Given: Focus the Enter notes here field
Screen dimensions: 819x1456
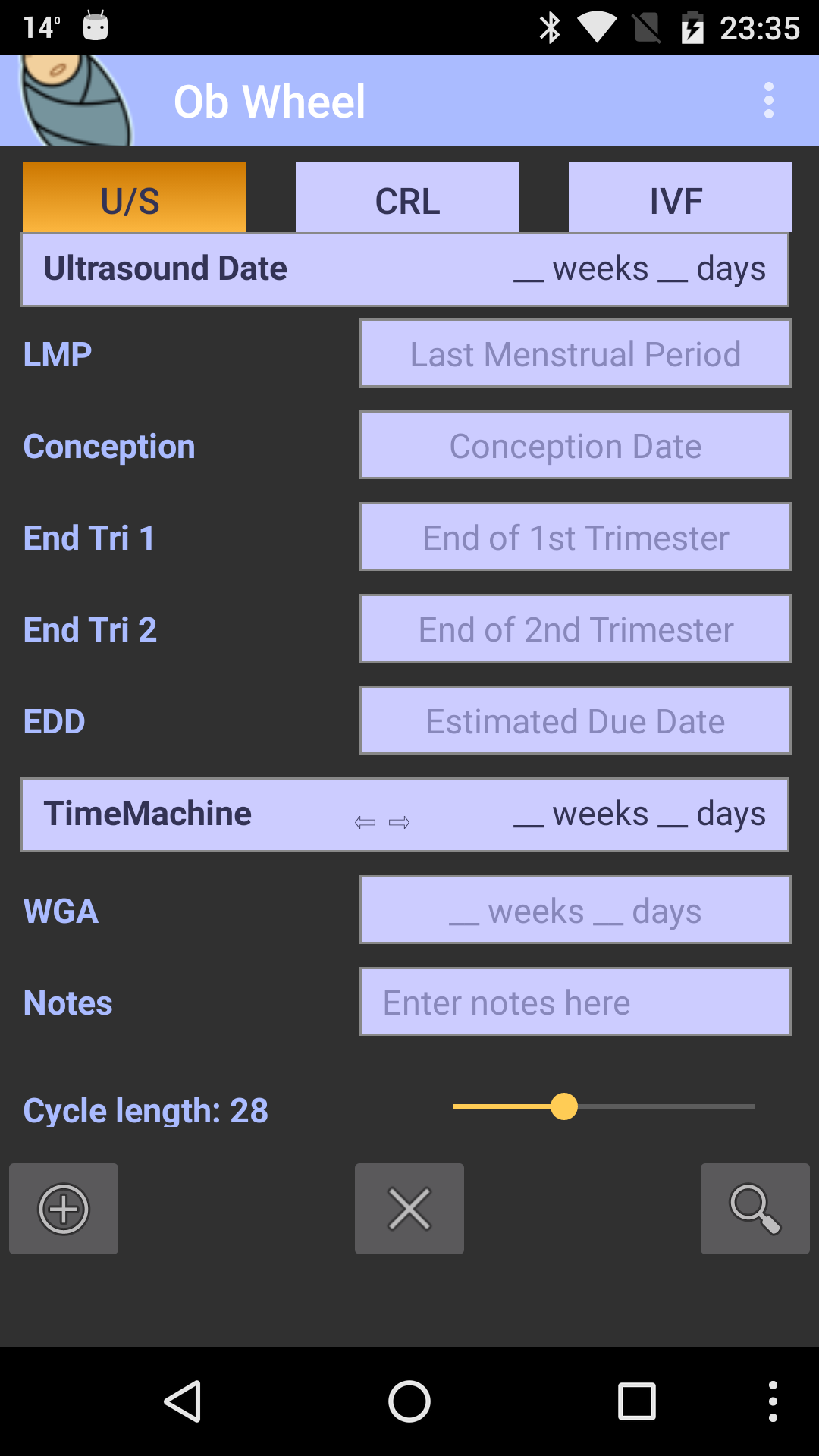Looking at the screenshot, I should [x=575, y=1002].
